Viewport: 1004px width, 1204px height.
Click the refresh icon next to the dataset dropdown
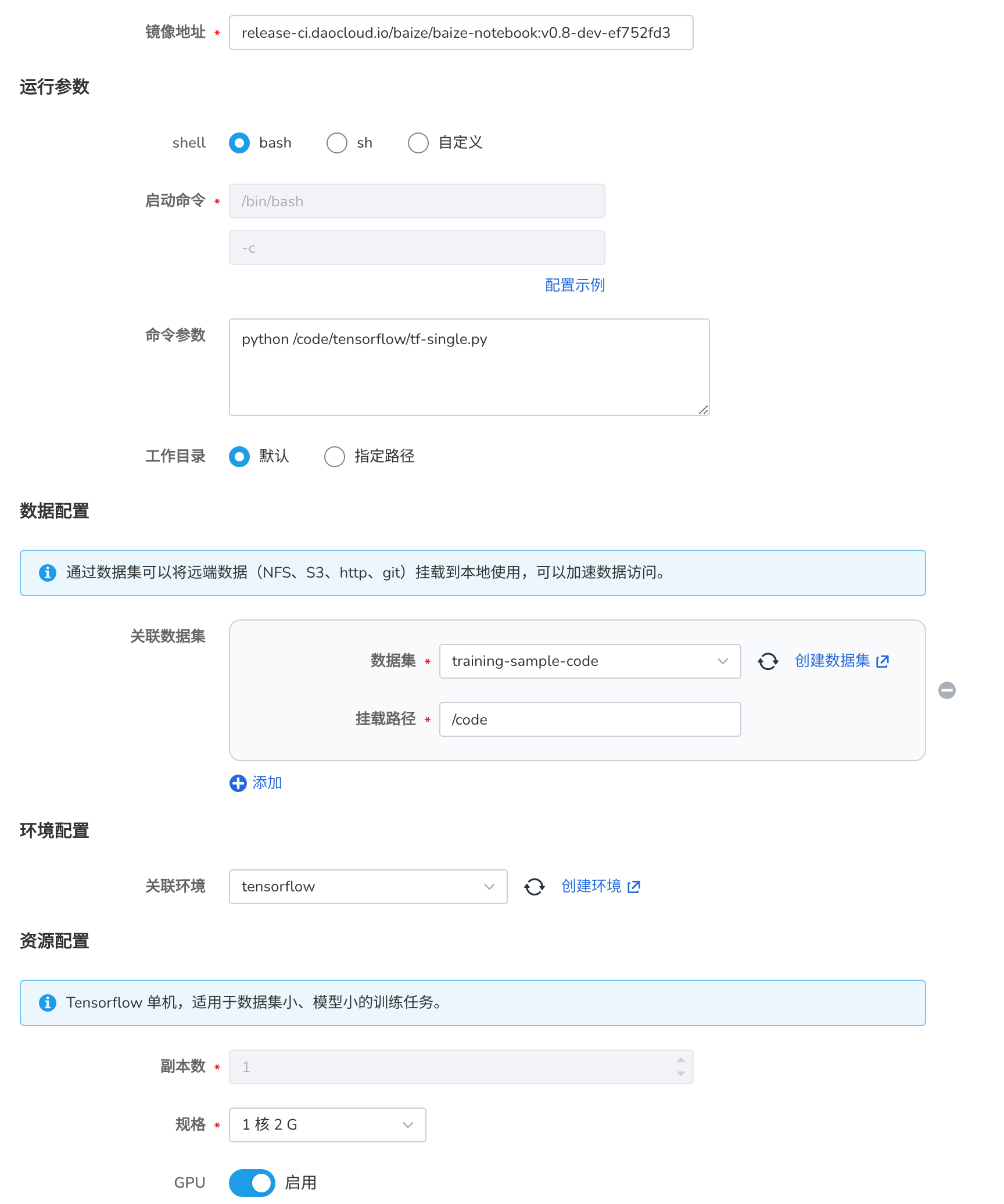tap(768, 661)
